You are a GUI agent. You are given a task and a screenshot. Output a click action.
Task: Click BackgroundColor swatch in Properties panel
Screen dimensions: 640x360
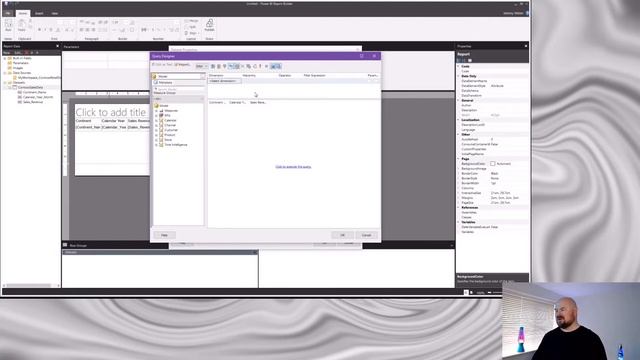pos(493,164)
